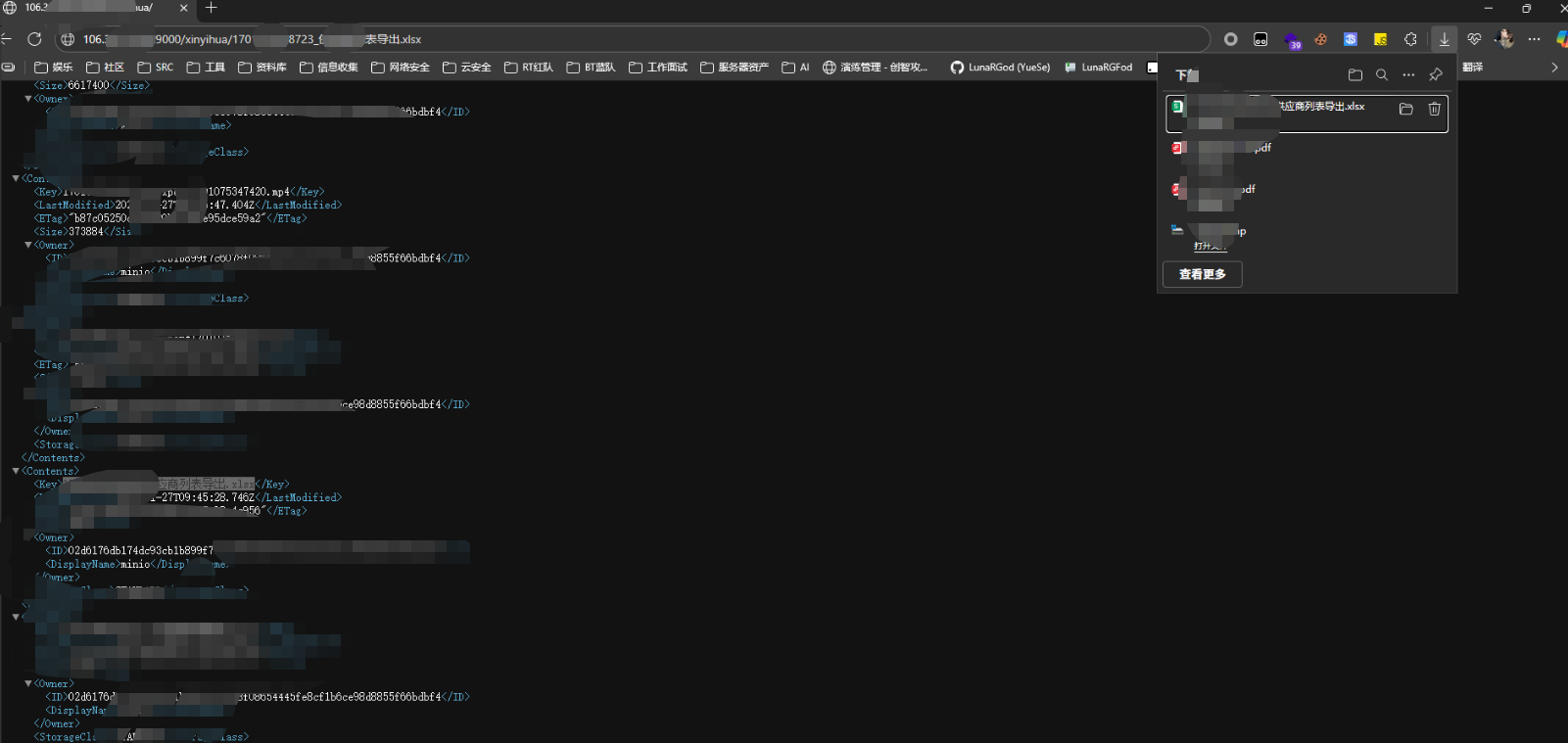Click the open file link under the zip download
The image size is (1568, 743).
(x=1210, y=246)
